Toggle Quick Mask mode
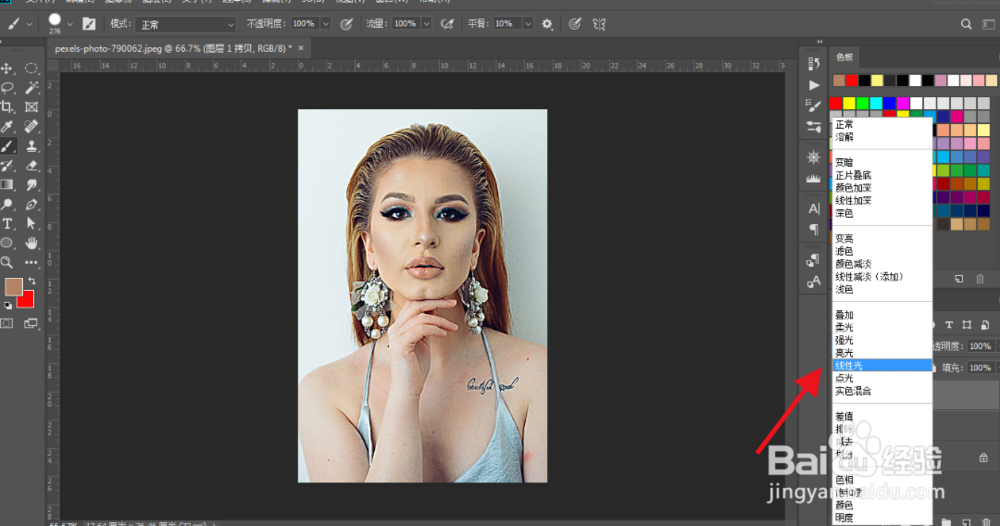 click(x=7, y=324)
